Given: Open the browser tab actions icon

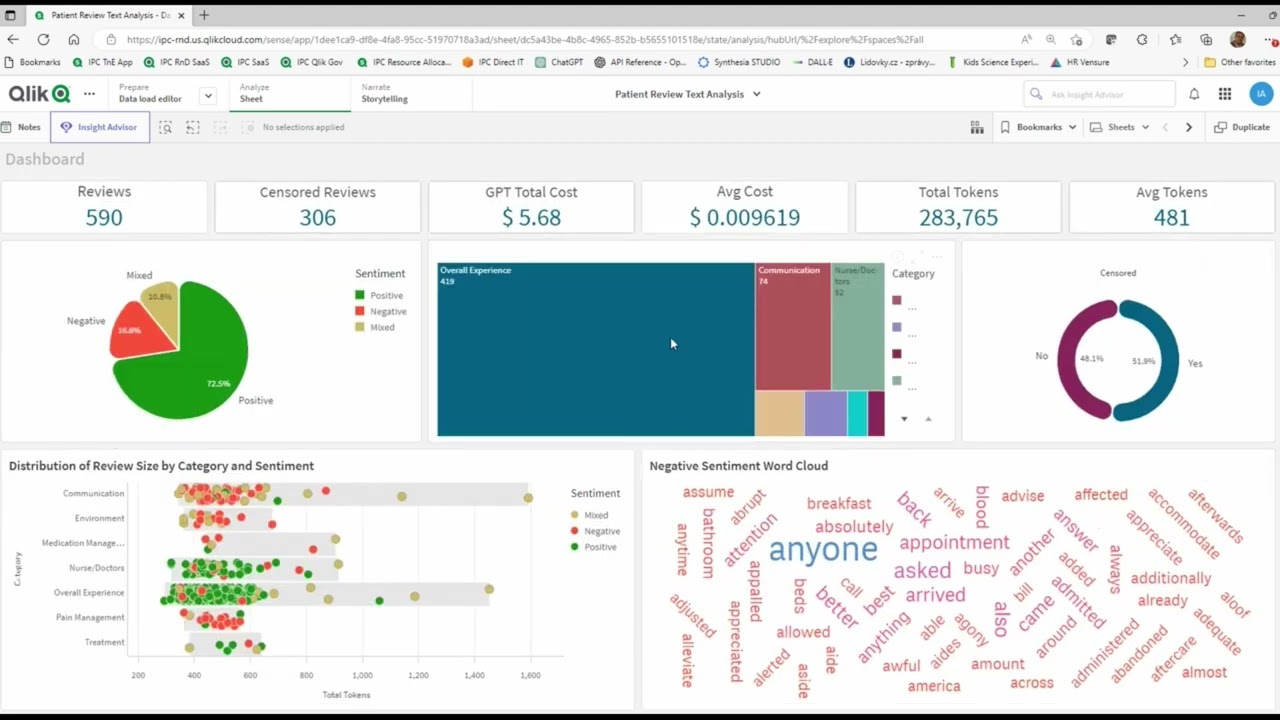Looking at the screenshot, I should [10, 15].
